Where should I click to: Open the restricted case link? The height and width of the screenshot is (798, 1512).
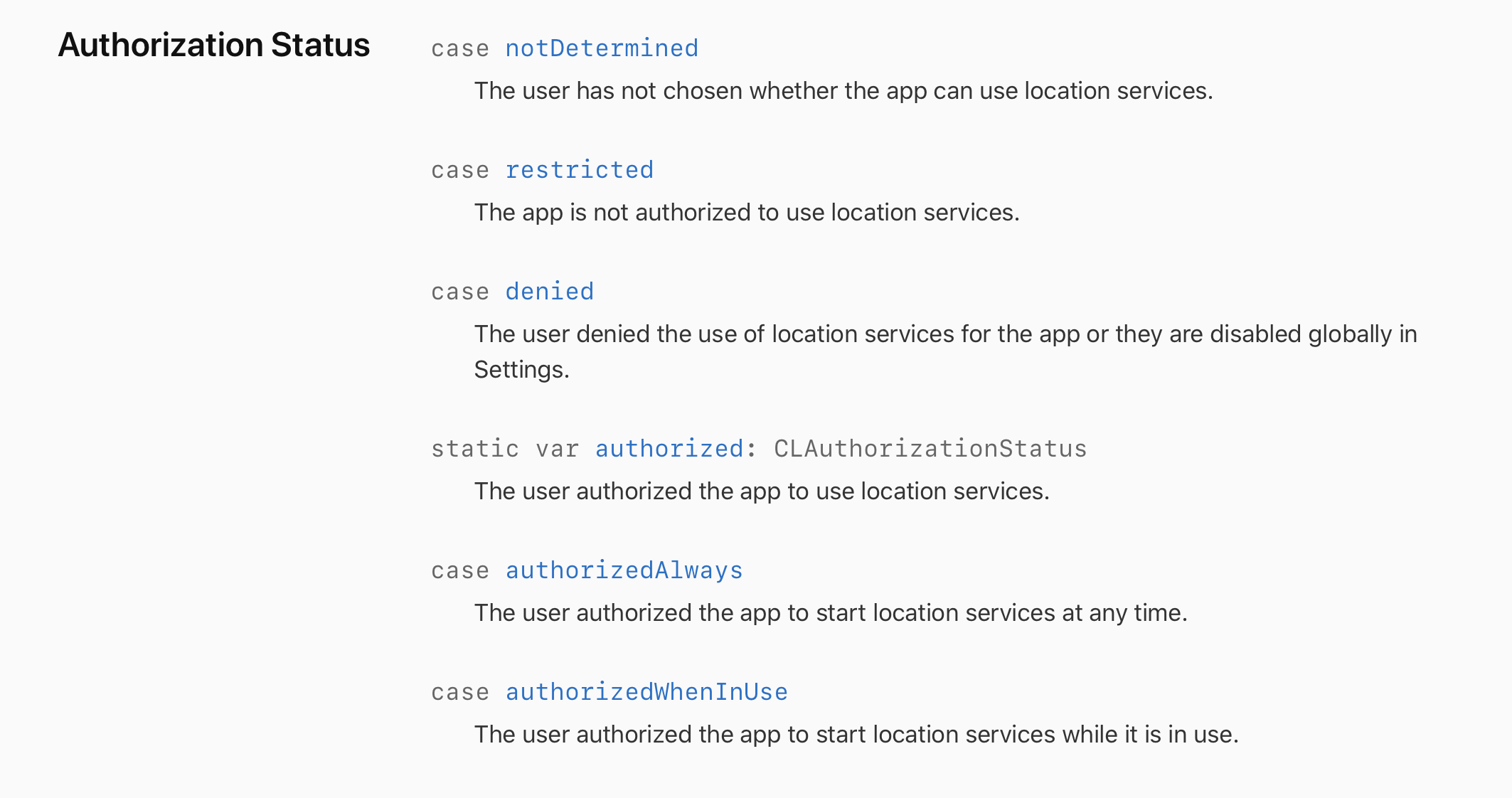click(x=579, y=170)
